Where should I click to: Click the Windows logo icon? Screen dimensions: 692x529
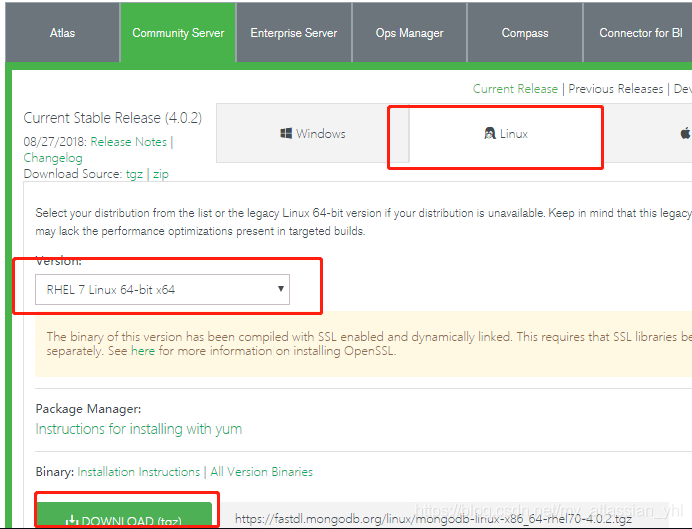pos(286,133)
